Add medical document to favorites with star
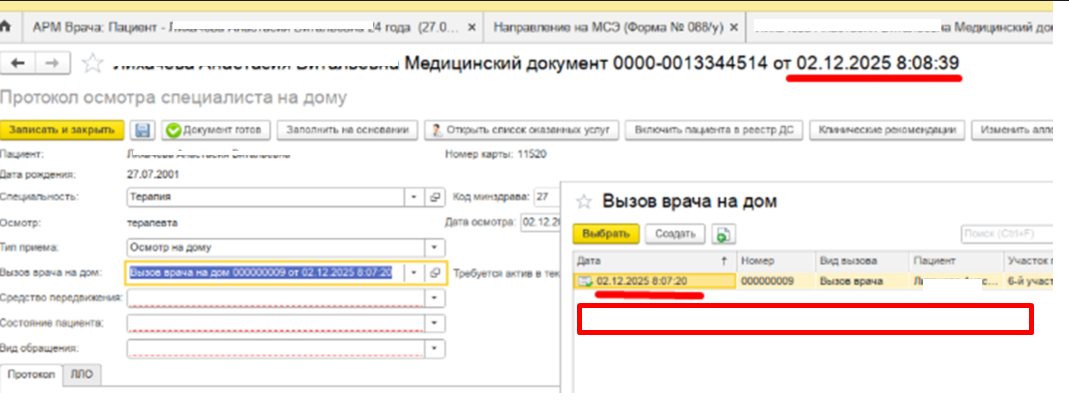1069x407 pixels. coord(92,64)
